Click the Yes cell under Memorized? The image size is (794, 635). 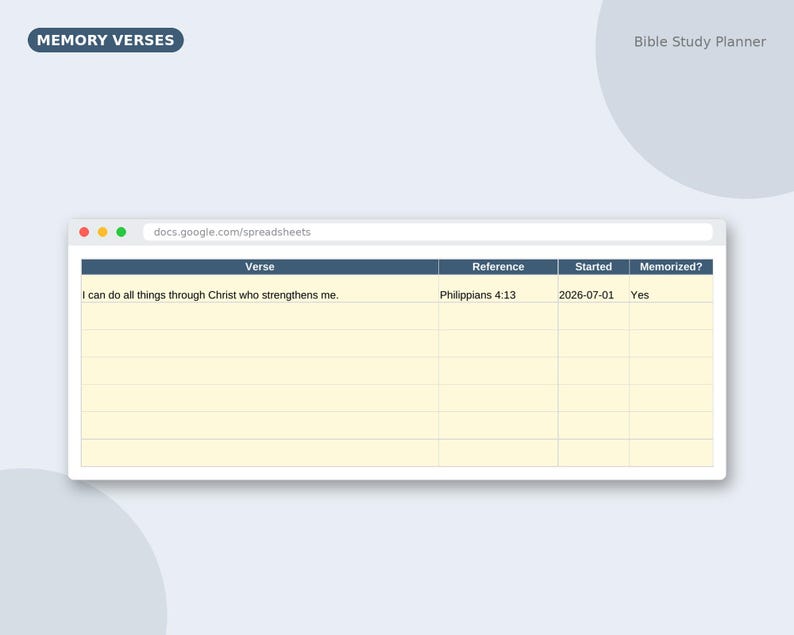tap(671, 289)
